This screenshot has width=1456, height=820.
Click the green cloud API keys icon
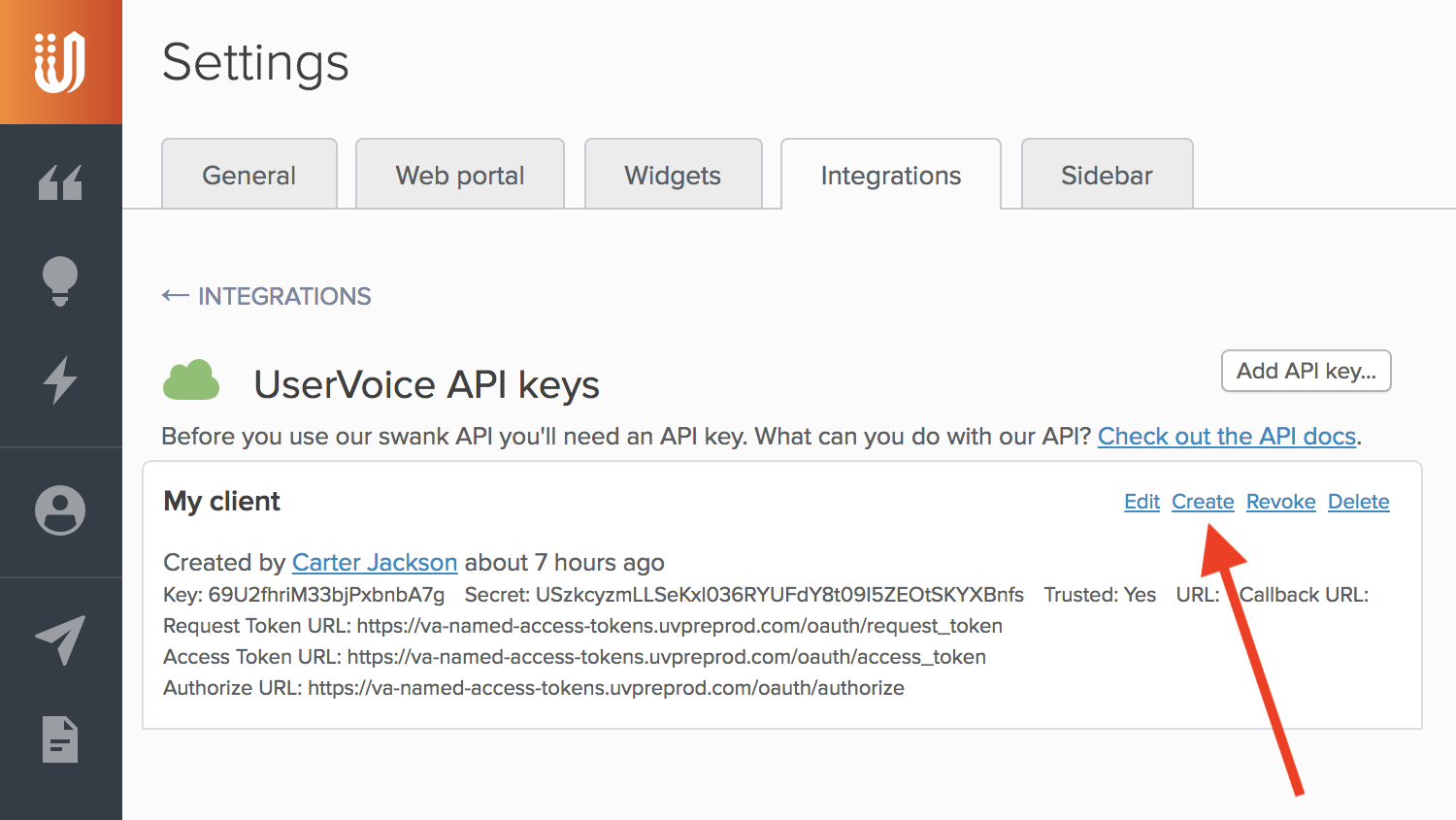coord(191,380)
